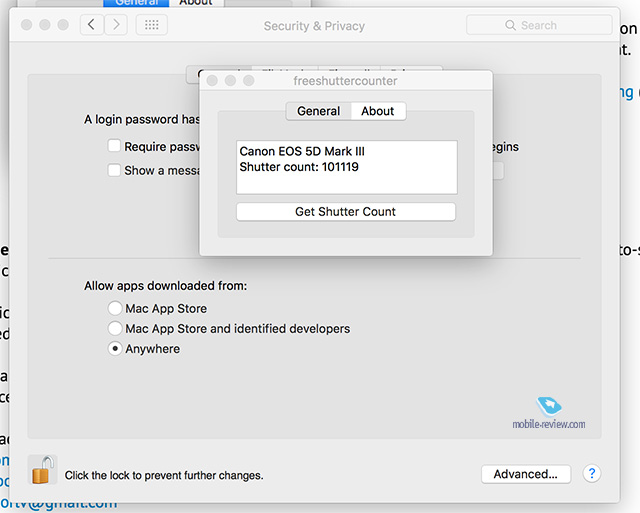Viewport: 640px width, 513px height.
Task: Click 'Click the lock to prevent further changes' text
Action: (x=164, y=475)
